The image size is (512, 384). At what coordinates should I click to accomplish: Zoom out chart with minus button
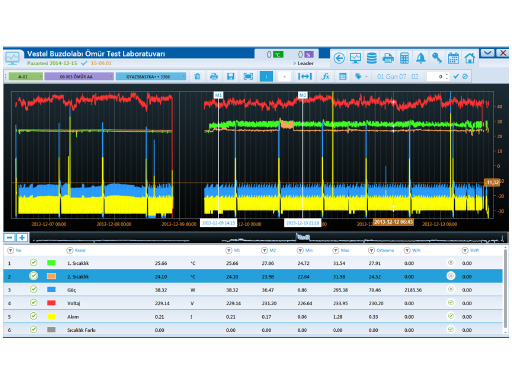9,237
